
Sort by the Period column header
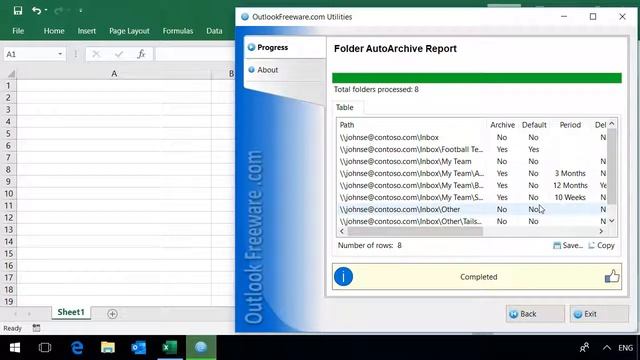pyautogui.click(x=570, y=125)
